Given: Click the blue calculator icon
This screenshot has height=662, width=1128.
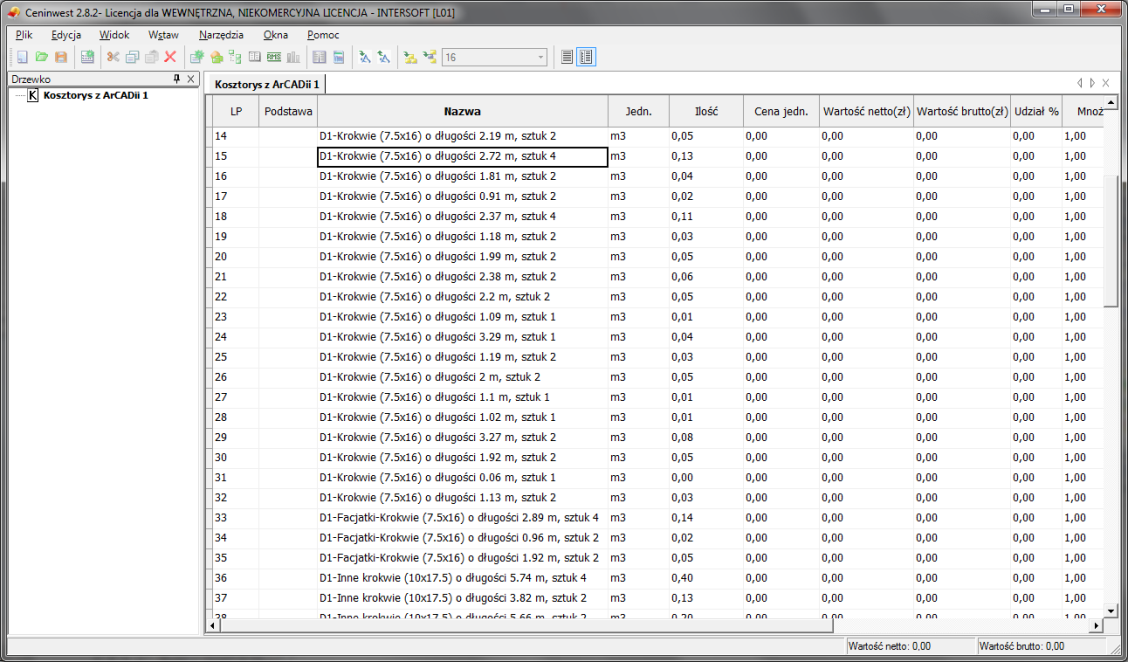Looking at the screenshot, I should tap(338, 57).
